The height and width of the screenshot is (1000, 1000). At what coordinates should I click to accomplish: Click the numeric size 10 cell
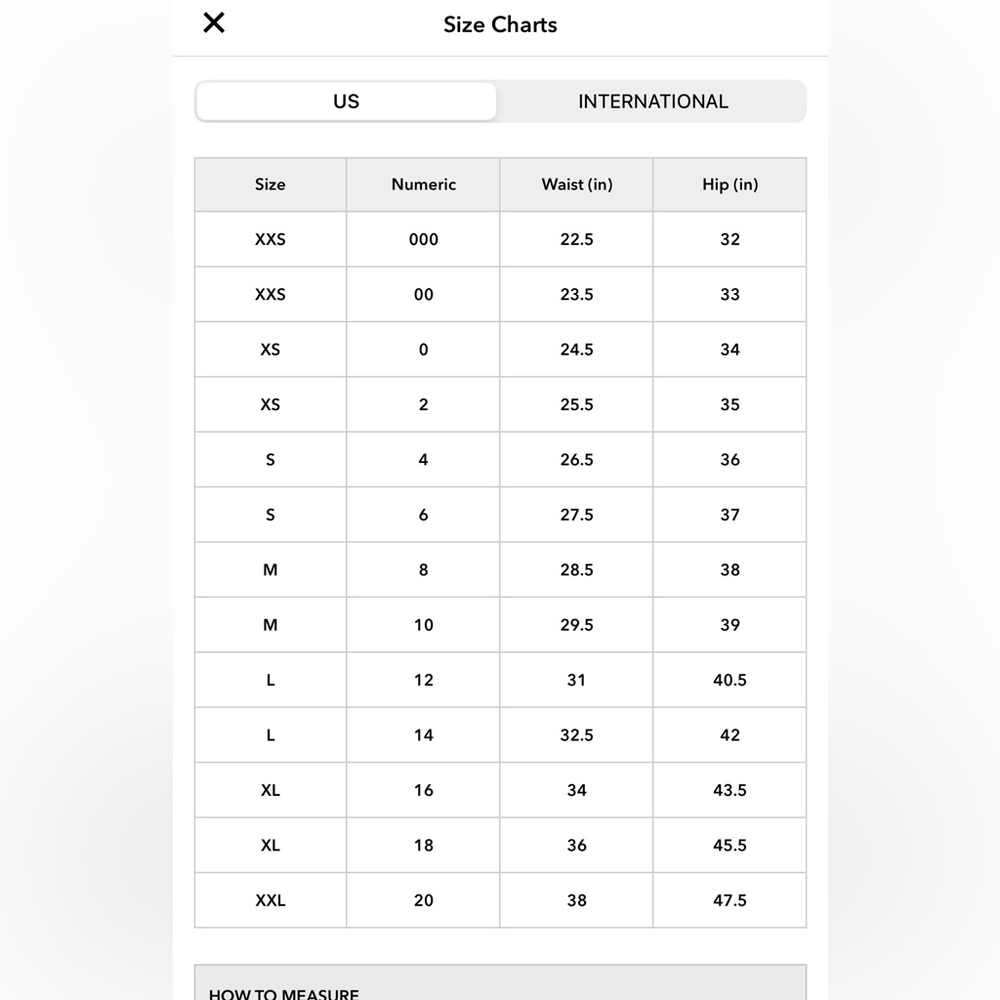coord(423,625)
